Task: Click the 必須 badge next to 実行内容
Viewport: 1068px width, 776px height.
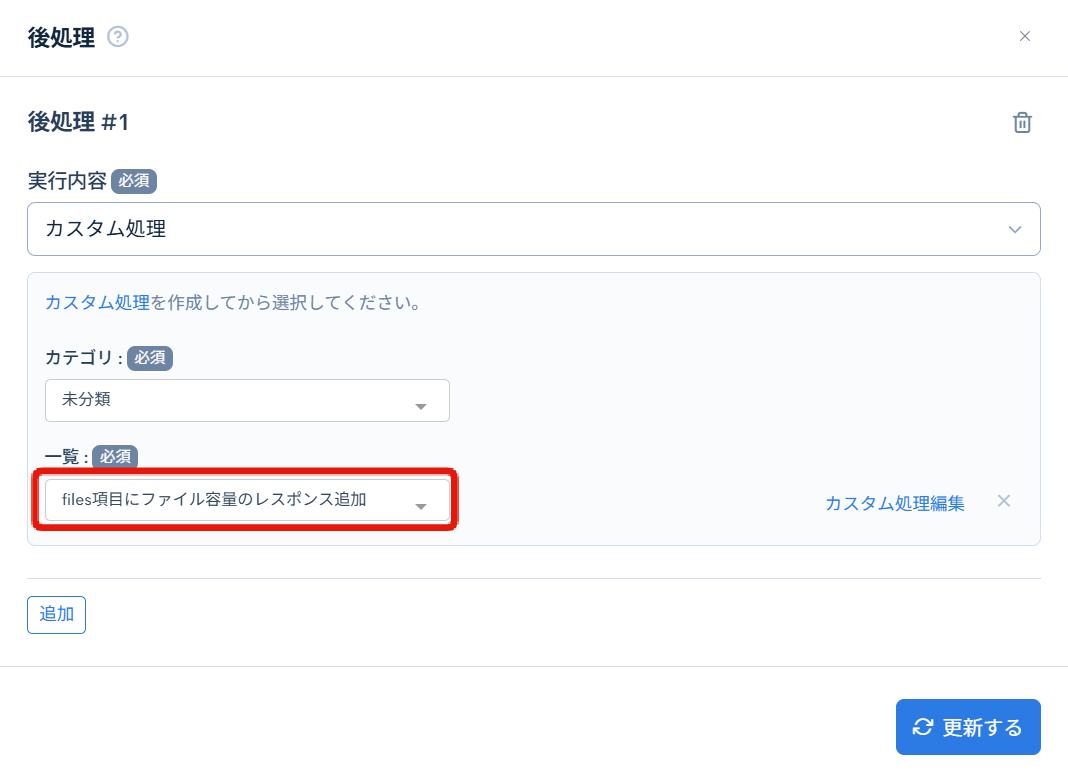Action: tap(134, 181)
